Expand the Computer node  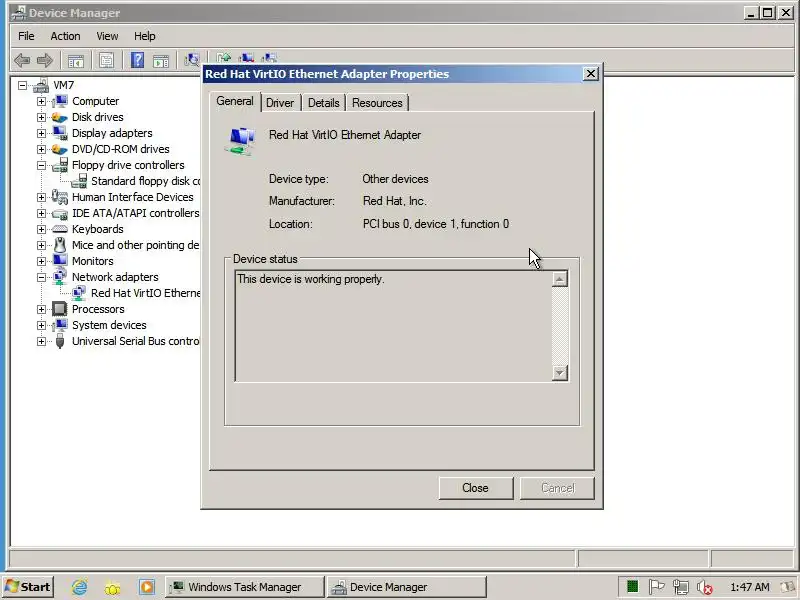coord(41,101)
